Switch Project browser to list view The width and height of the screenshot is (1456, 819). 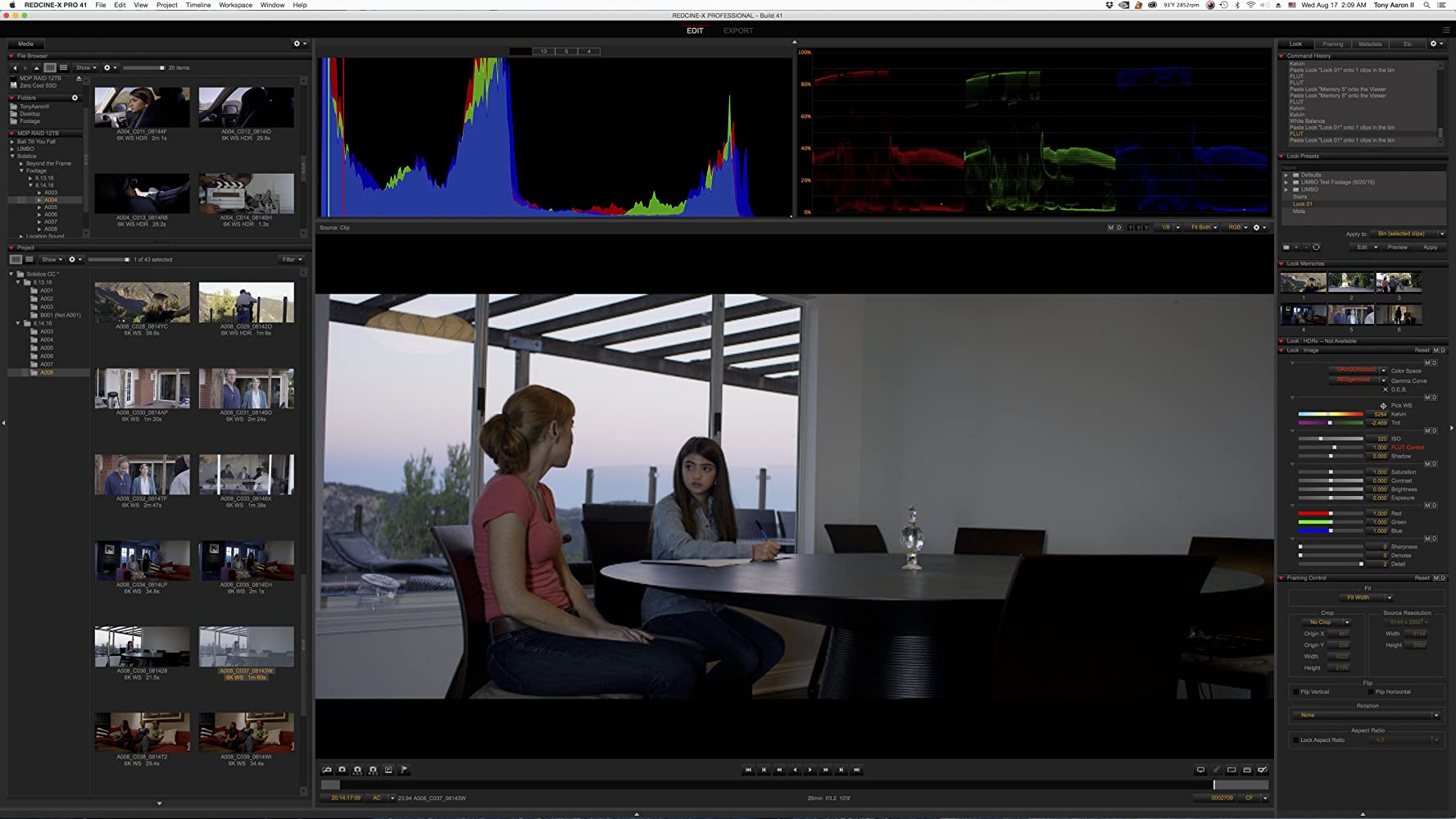point(29,260)
